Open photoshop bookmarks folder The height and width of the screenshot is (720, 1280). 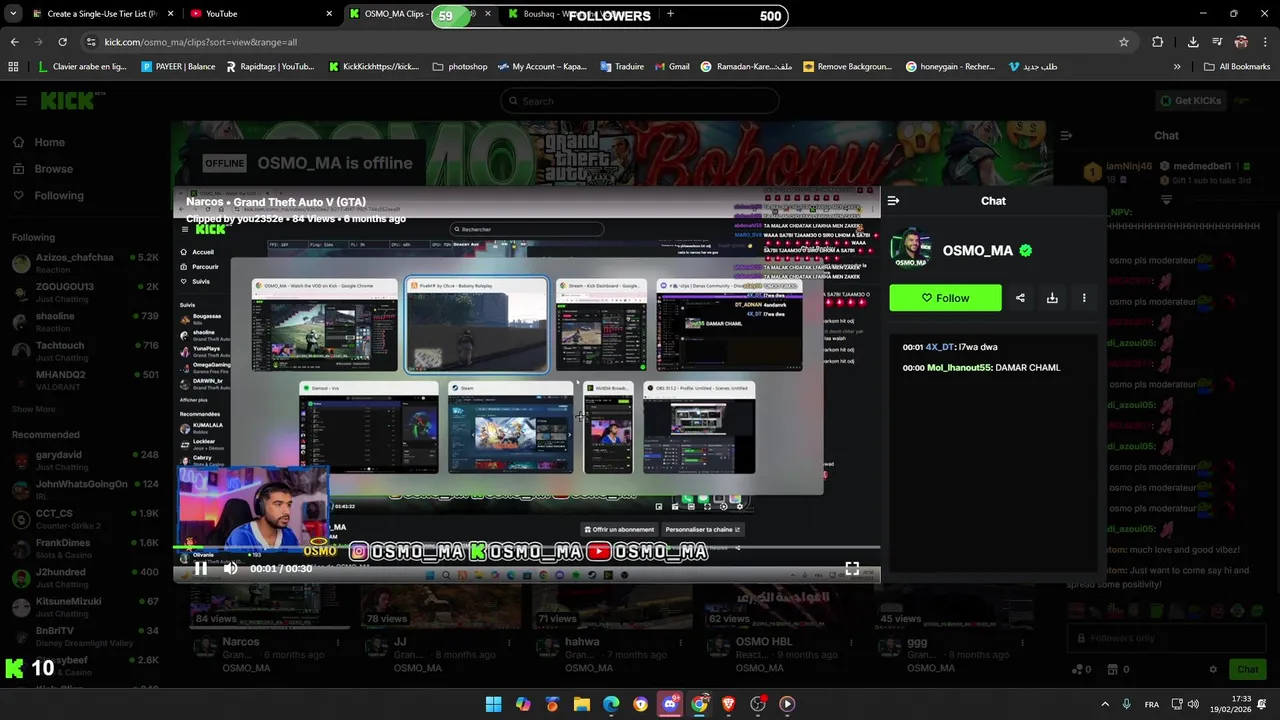[x=460, y=67]
